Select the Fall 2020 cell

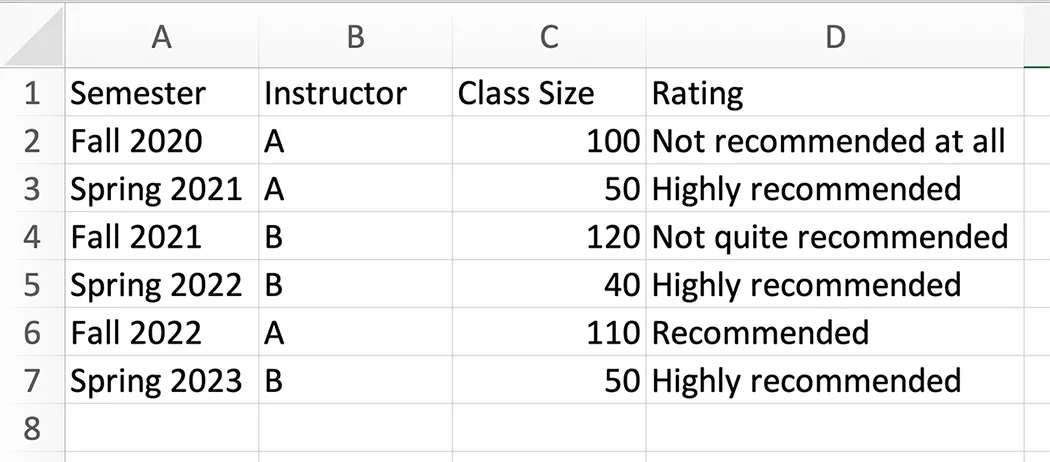tap(136, 141)
